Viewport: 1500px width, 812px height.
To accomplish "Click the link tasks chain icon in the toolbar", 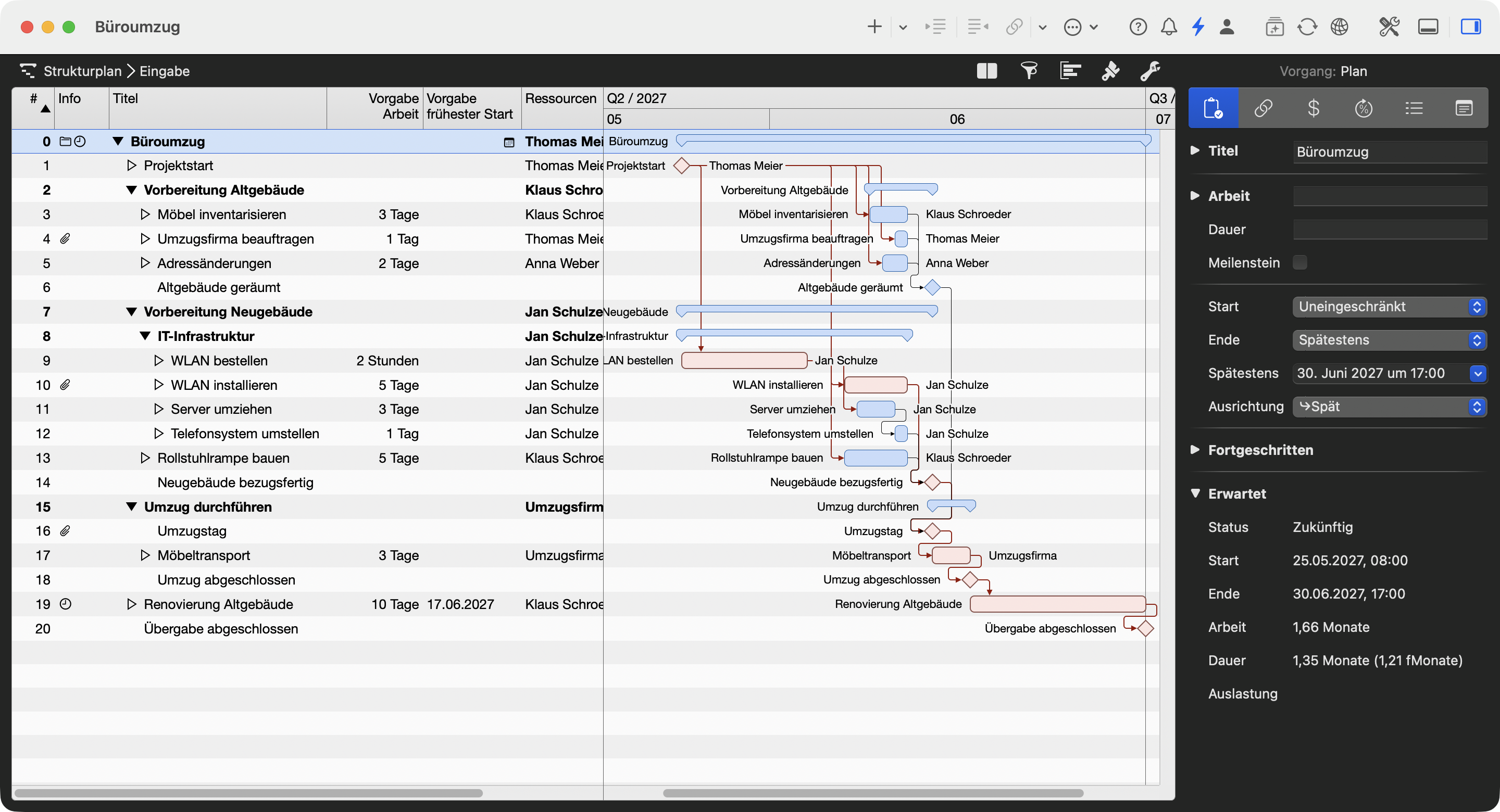I will [x=1015, y=27].
